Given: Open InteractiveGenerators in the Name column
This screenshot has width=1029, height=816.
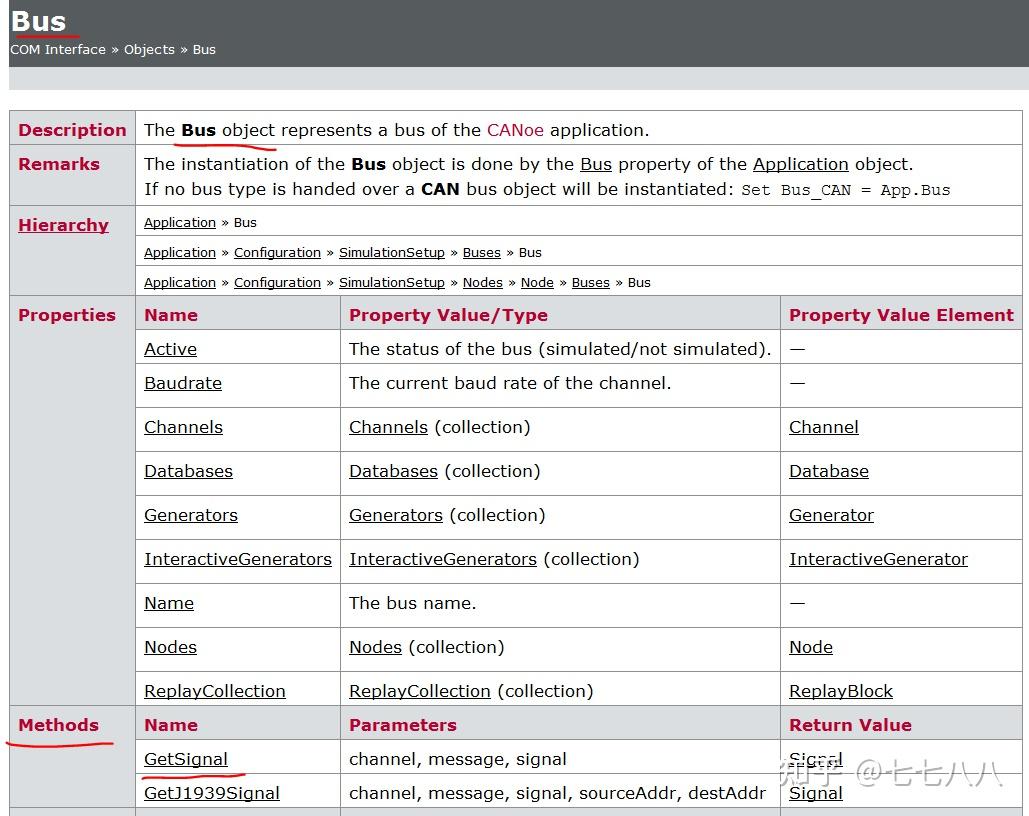Looking at the screenshot, I should click(237, 559).
